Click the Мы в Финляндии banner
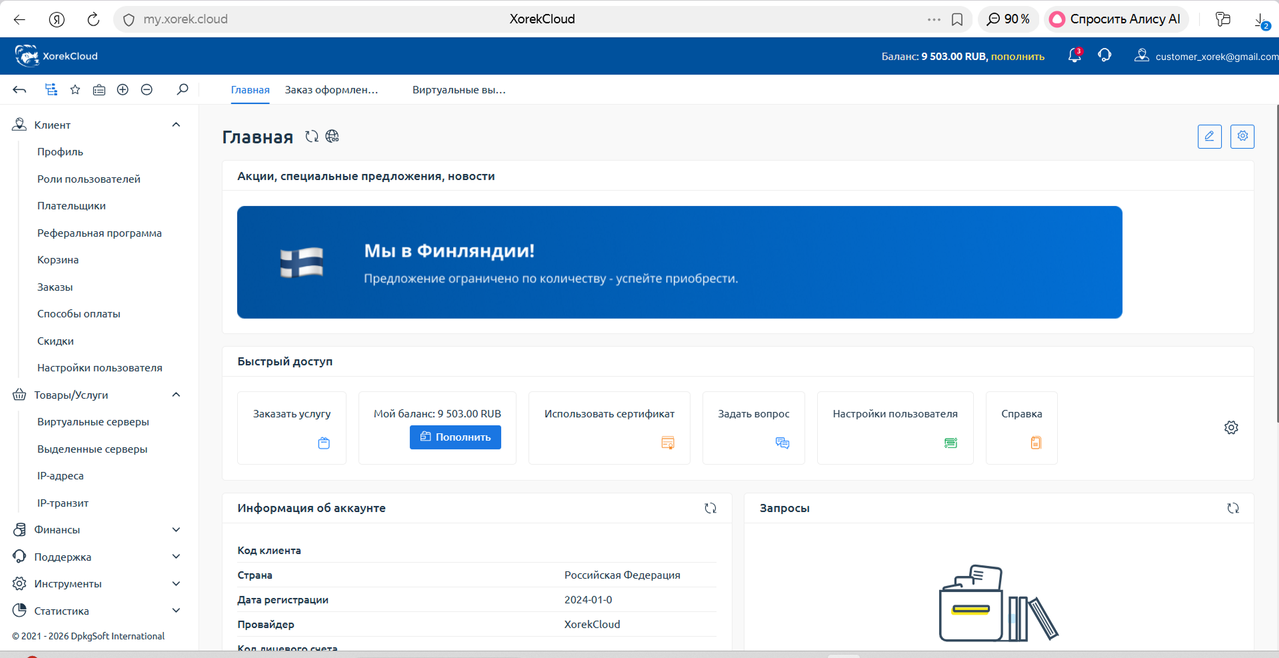The image size is (1279, 658). [x=679, y=262]
